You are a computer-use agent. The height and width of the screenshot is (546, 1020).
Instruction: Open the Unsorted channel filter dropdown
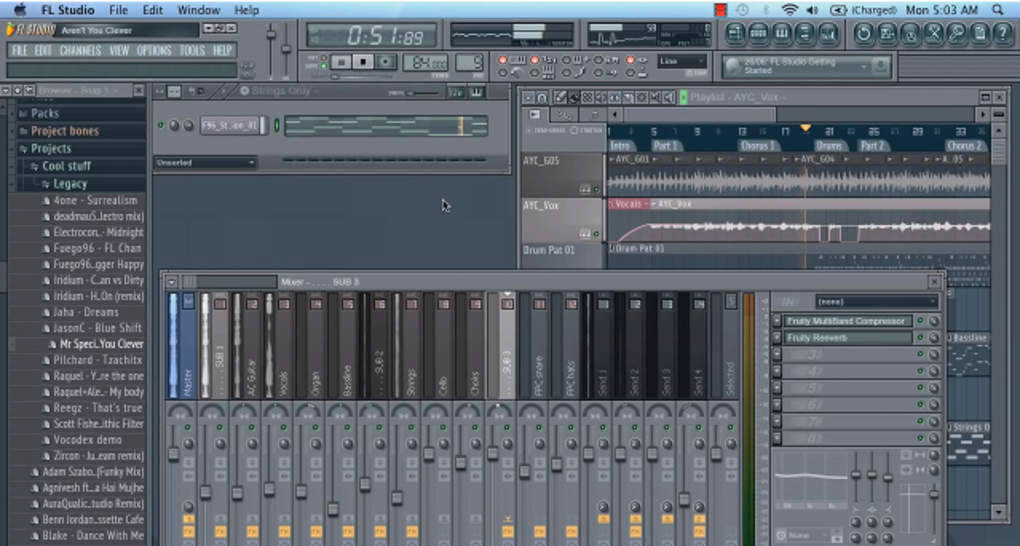pyautogui.click(x=205, y=162)
